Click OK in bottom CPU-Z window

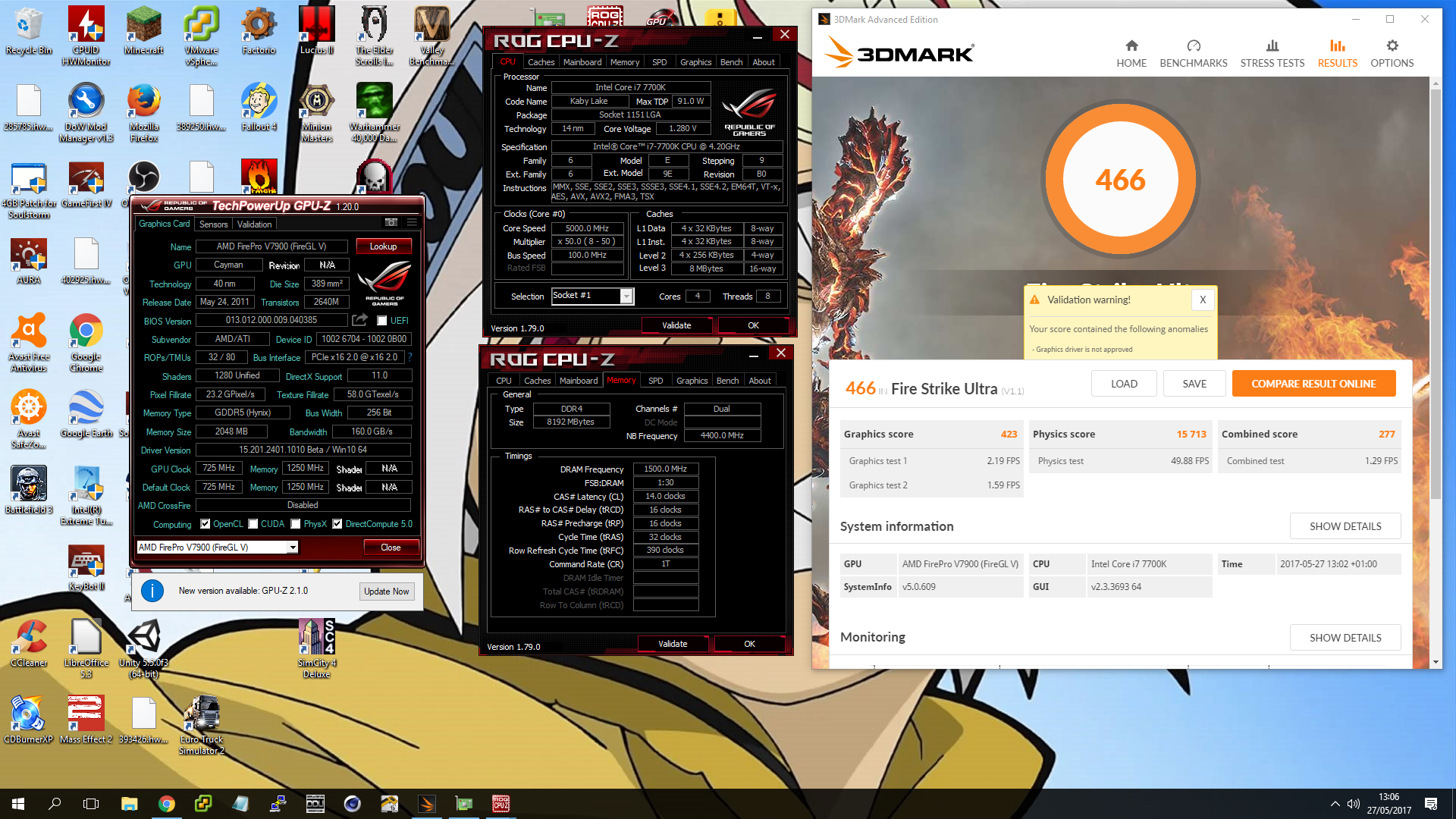coord(749,644)
